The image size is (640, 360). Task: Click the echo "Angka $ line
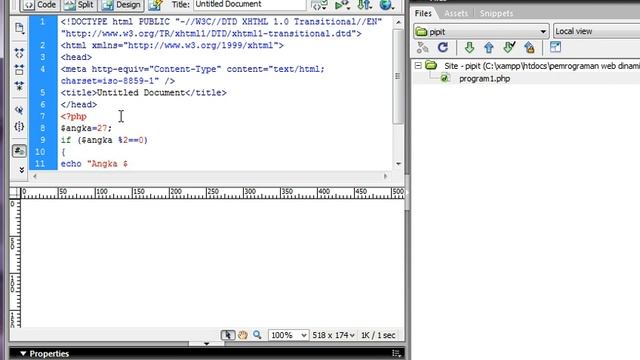pyautogui.click(x=94, y=164)
